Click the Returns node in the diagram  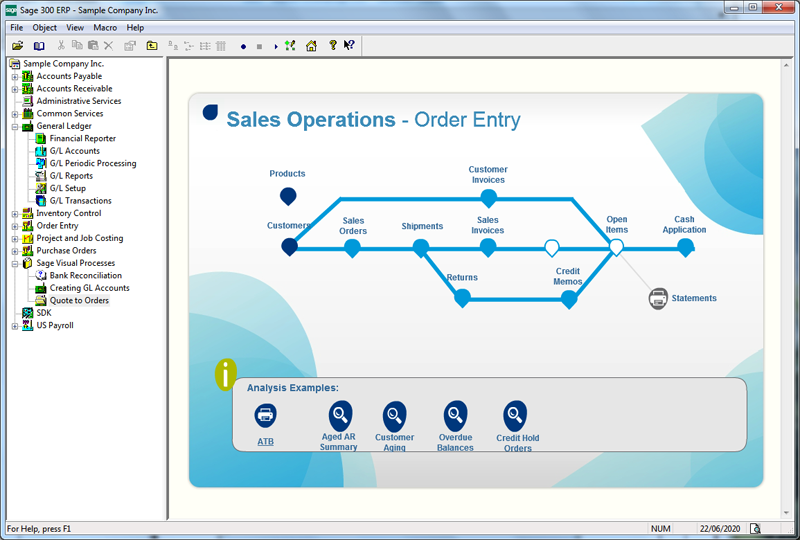462,298
